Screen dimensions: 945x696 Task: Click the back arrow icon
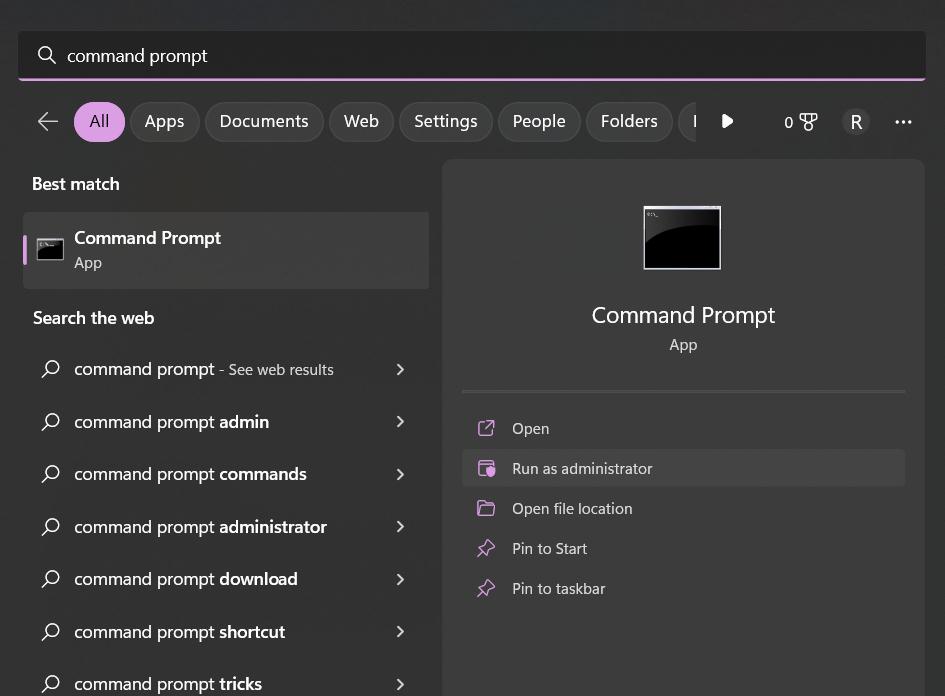47,122
